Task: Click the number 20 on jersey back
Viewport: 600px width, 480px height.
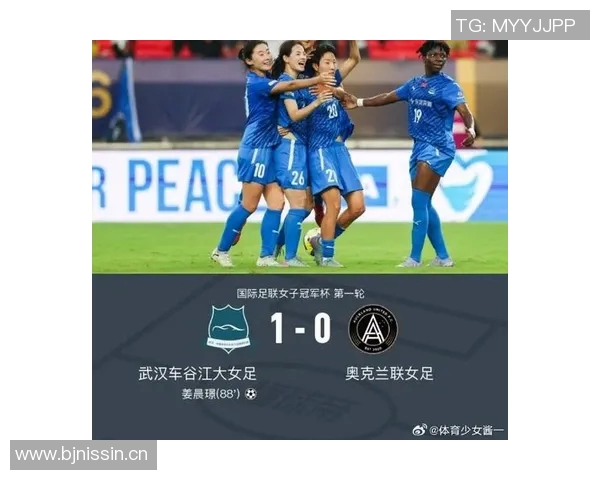Action: pos(333,111)
